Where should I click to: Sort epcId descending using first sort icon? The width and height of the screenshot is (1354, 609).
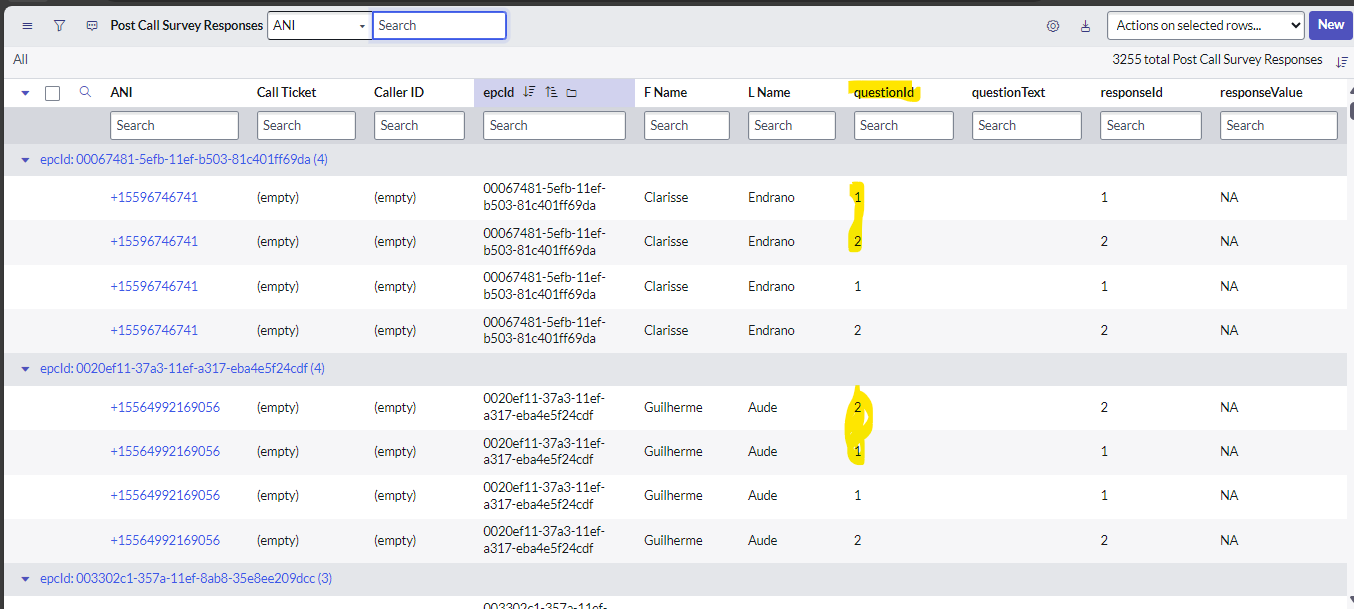(529, 92)
